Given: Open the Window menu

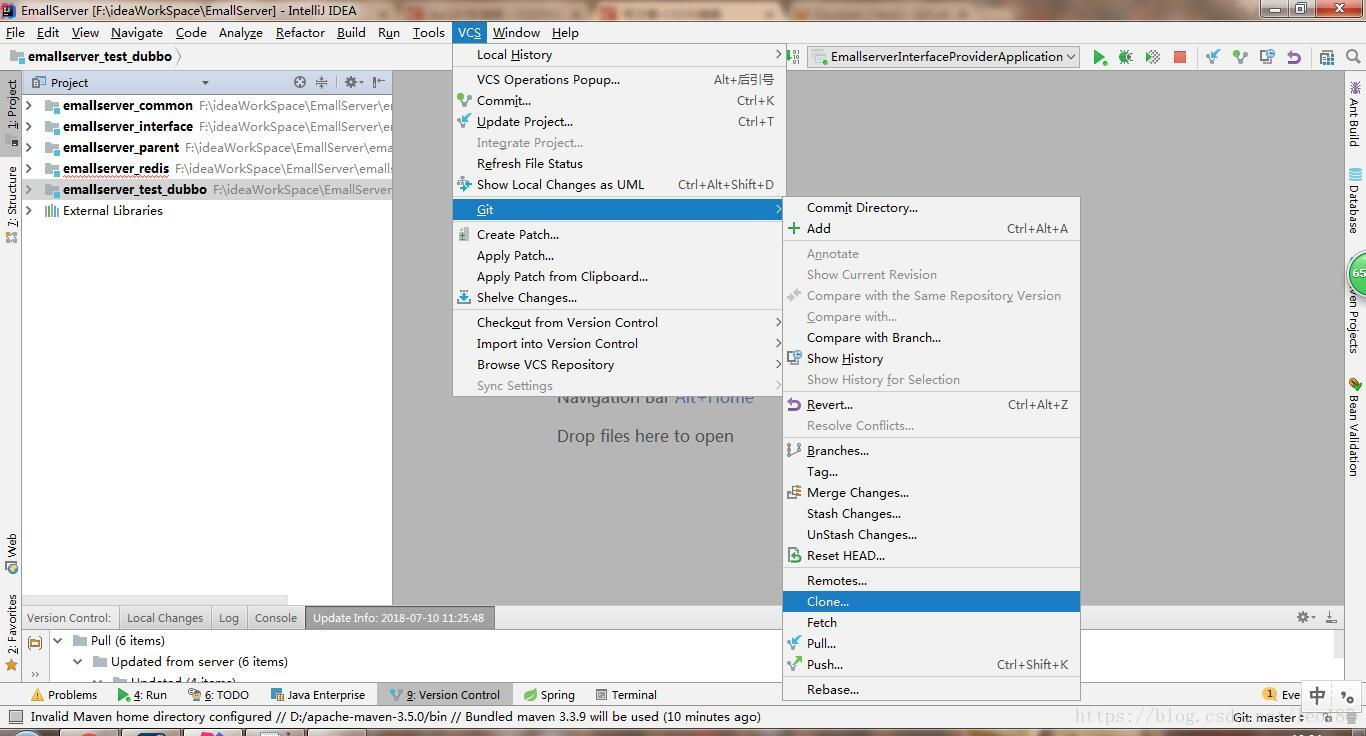Looking at the screenshot, I should tap(516, 32).
